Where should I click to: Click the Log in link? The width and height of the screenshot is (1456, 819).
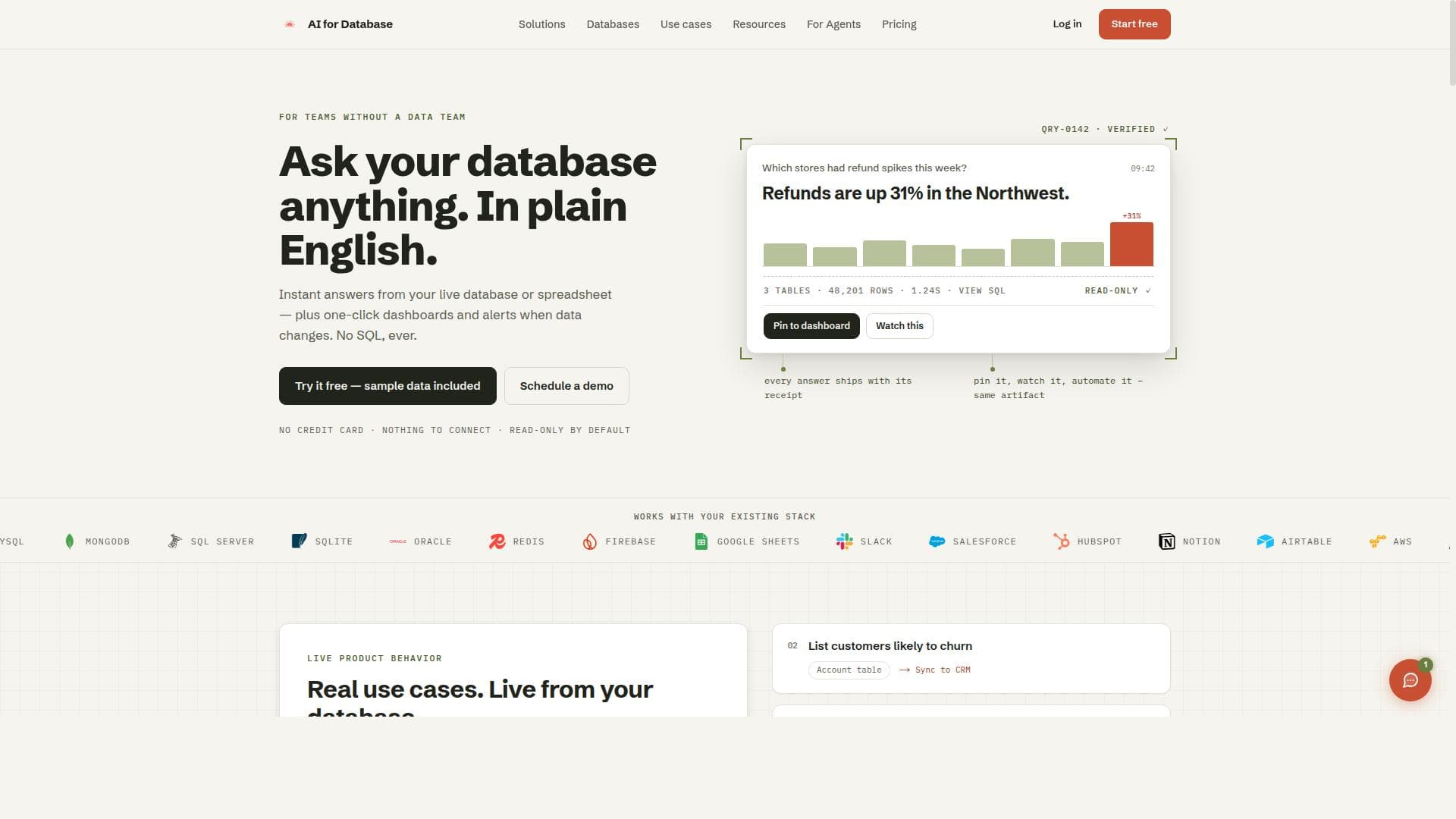coord(1067,24)
